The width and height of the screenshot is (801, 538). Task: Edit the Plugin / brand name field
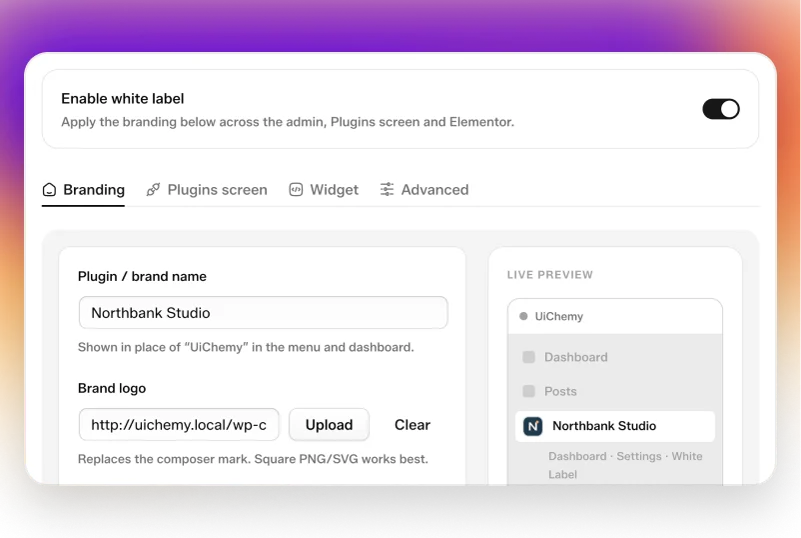(x=263, y=313)
